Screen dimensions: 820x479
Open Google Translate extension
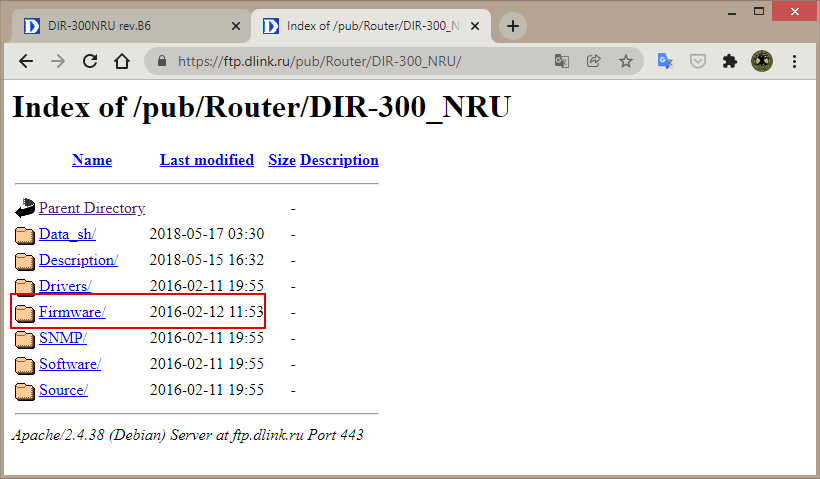(x=665, y=61)
